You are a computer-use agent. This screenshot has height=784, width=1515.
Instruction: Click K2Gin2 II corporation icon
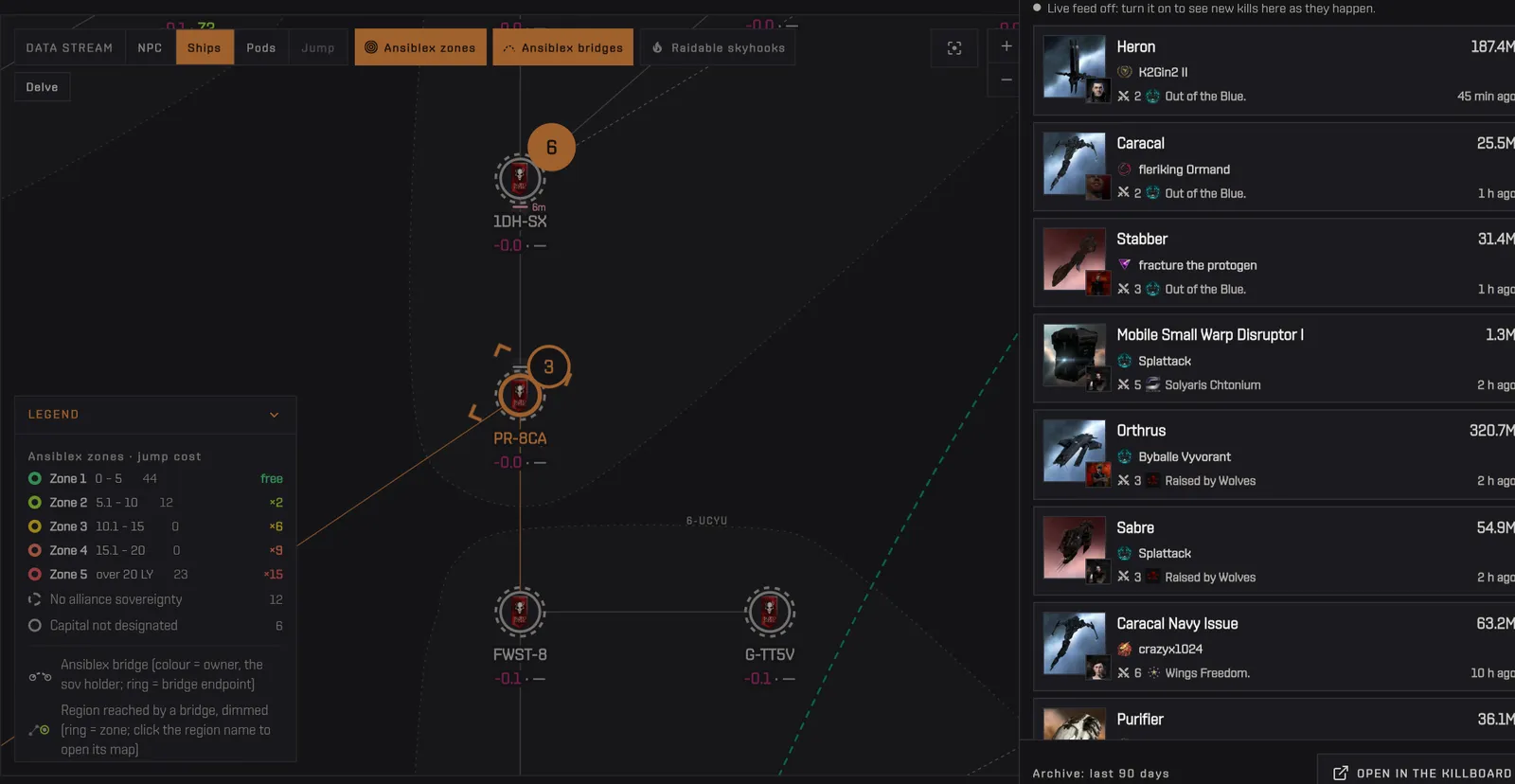point(1125,72)
